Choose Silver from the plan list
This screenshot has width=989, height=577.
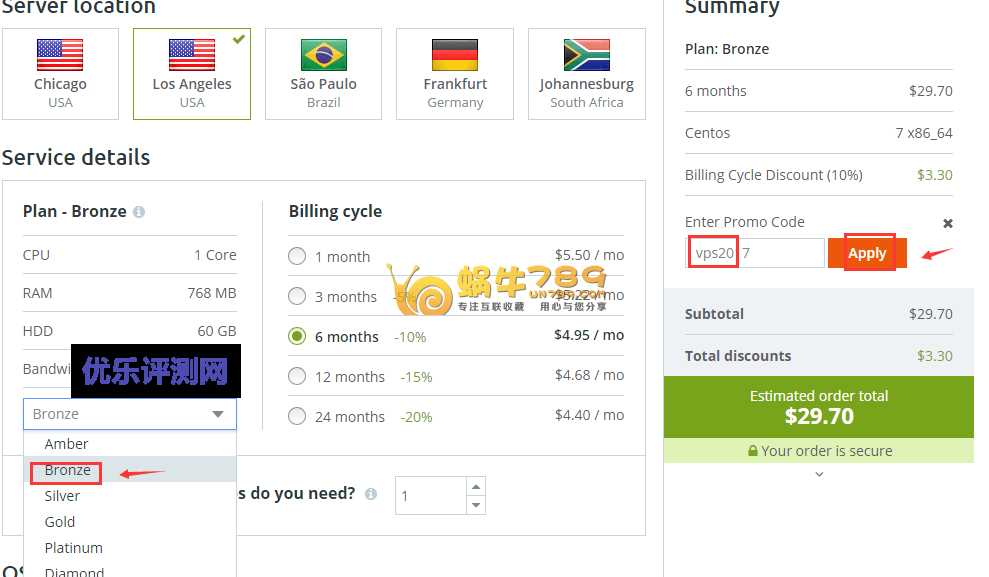click(62, 496)
